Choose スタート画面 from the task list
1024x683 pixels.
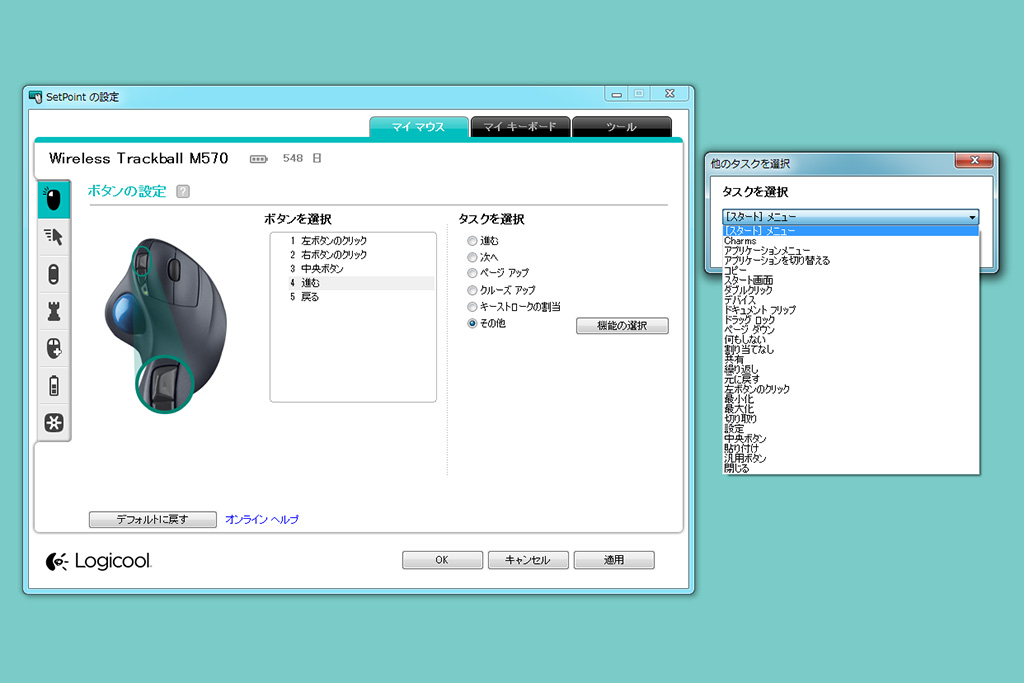coord(851,280)
